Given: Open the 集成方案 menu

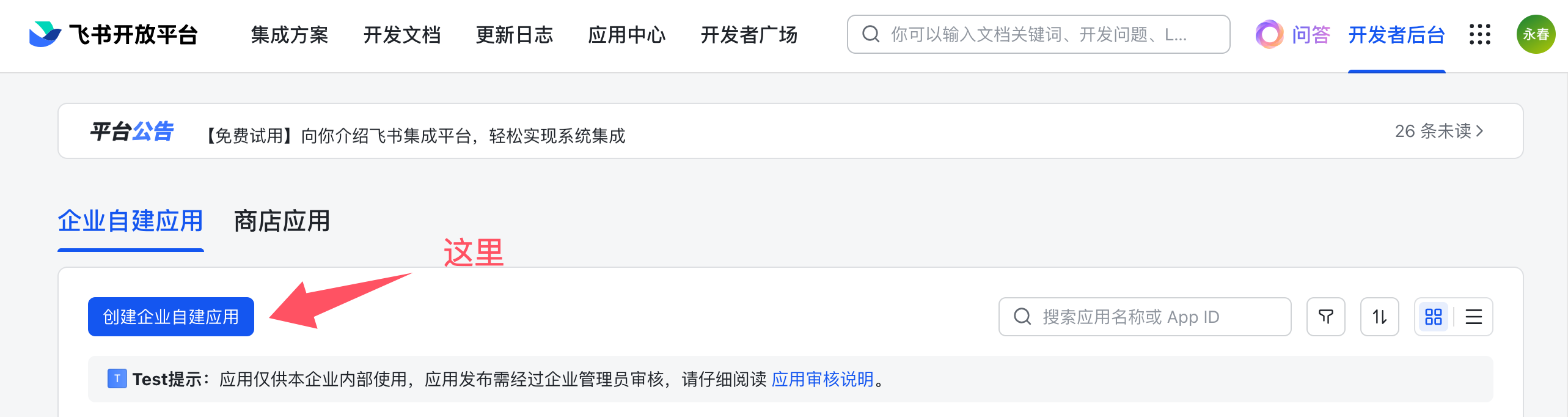Looking at the screenshot, I should [x=289, y=35].
